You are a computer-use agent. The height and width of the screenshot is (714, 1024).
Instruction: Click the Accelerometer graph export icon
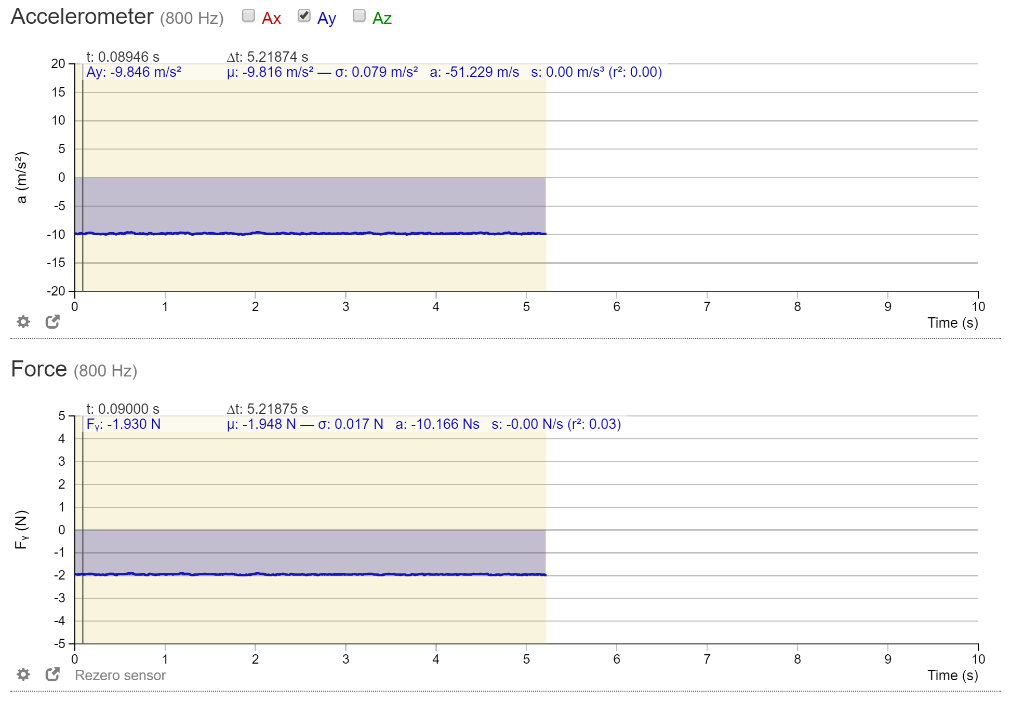tap(53, 321)
